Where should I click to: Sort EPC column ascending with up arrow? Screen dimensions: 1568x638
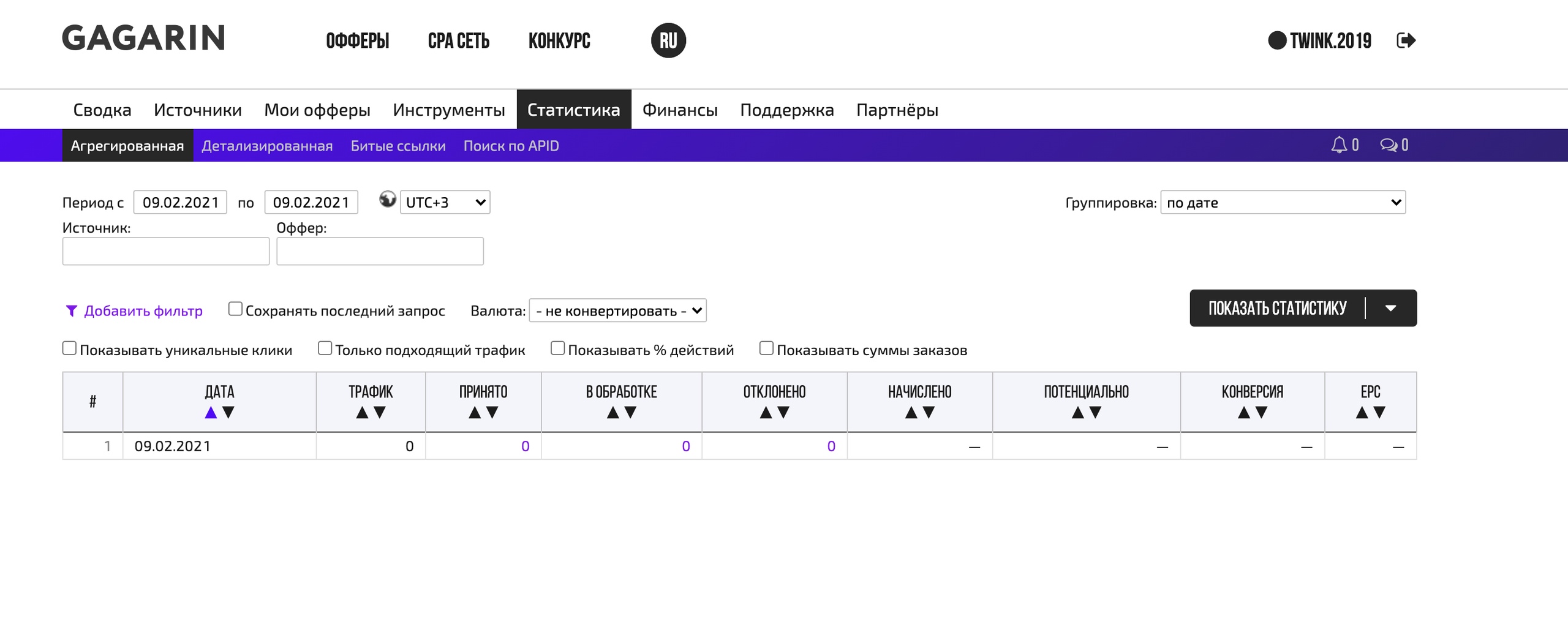click(x=1362, y=413)
